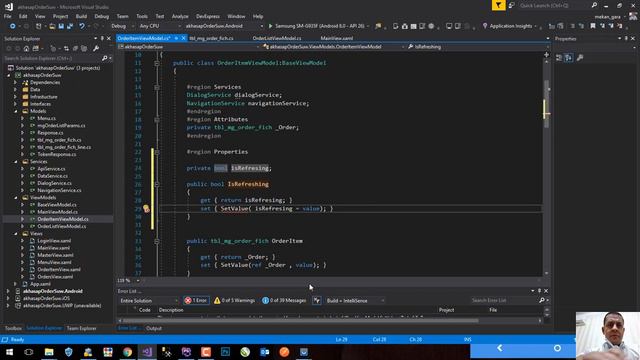Viewport: 640px width, 360px height.
Task: Collapse the #region Services outline box
Action: [x=157, y=87]
